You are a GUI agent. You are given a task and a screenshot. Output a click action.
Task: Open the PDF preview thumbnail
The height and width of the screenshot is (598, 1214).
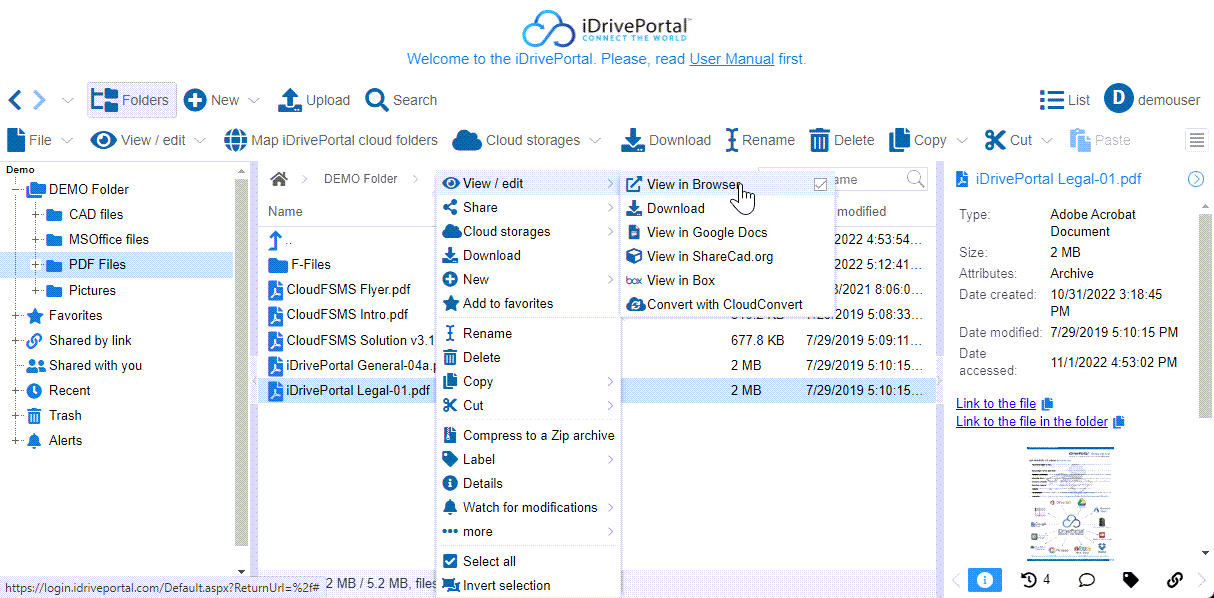point(1070,504)
